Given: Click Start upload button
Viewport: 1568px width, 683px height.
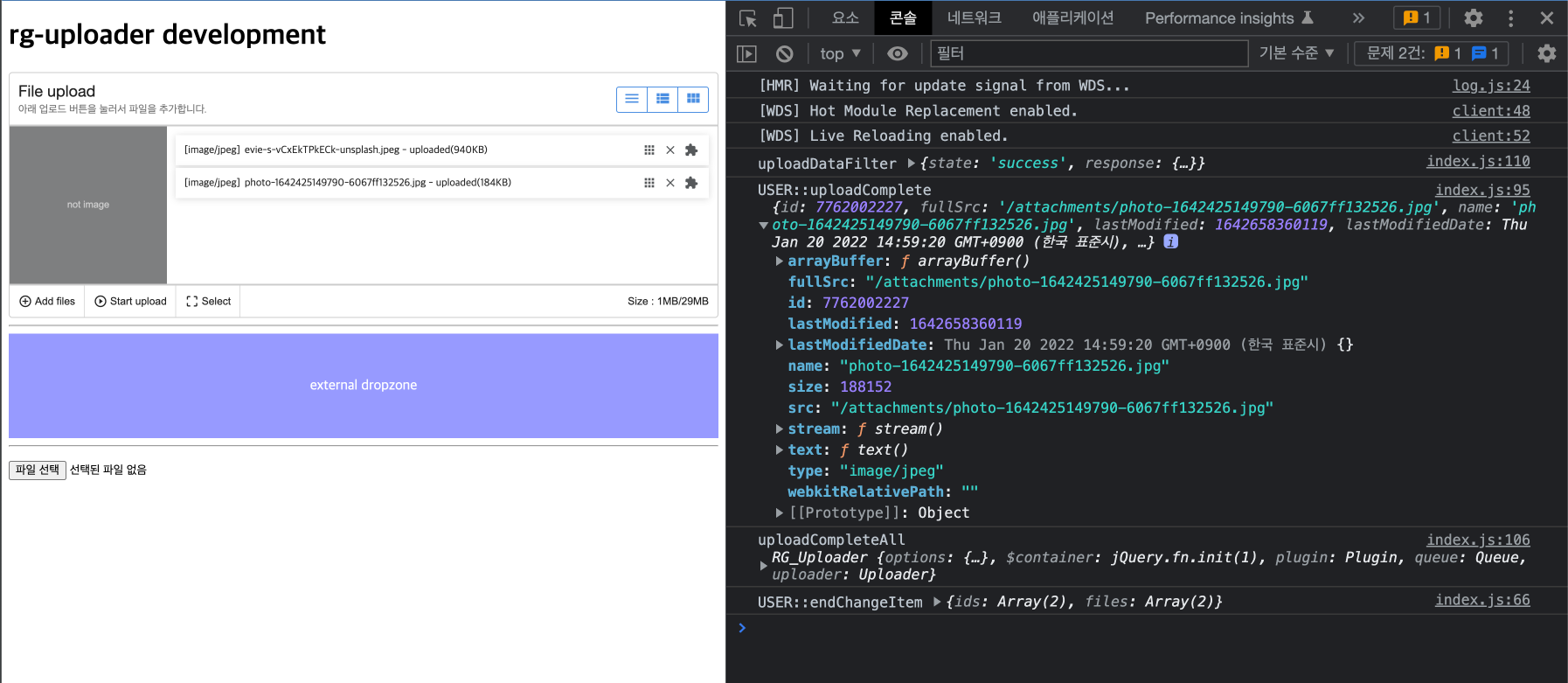Looking at the screenshot, I should [130, 302].
